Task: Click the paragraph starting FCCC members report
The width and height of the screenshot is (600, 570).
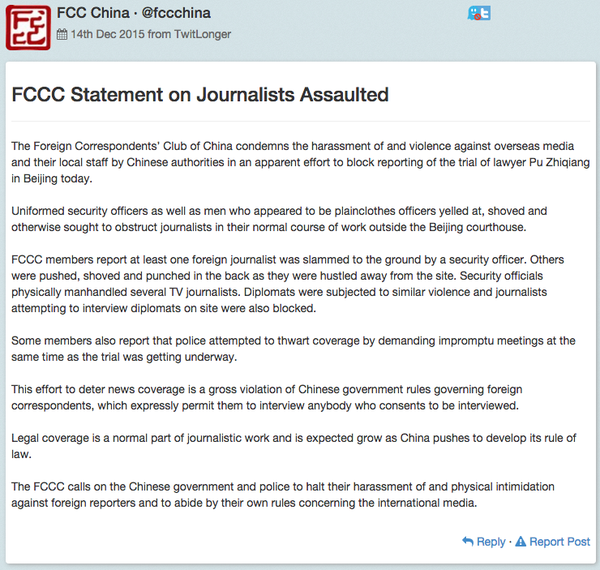Action: point(290,284)
